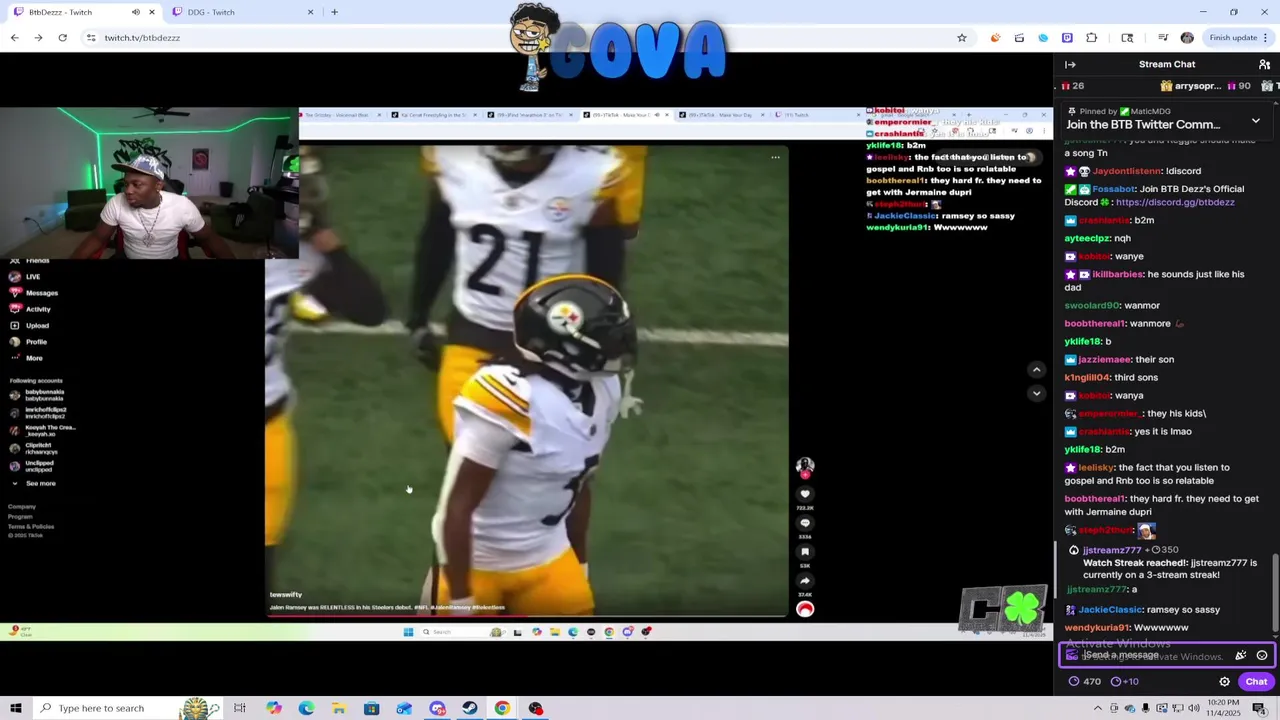The width and height of the screenshot is (1280, 720).
Task: Go forward in browser history
Action: tap(38, 38)
